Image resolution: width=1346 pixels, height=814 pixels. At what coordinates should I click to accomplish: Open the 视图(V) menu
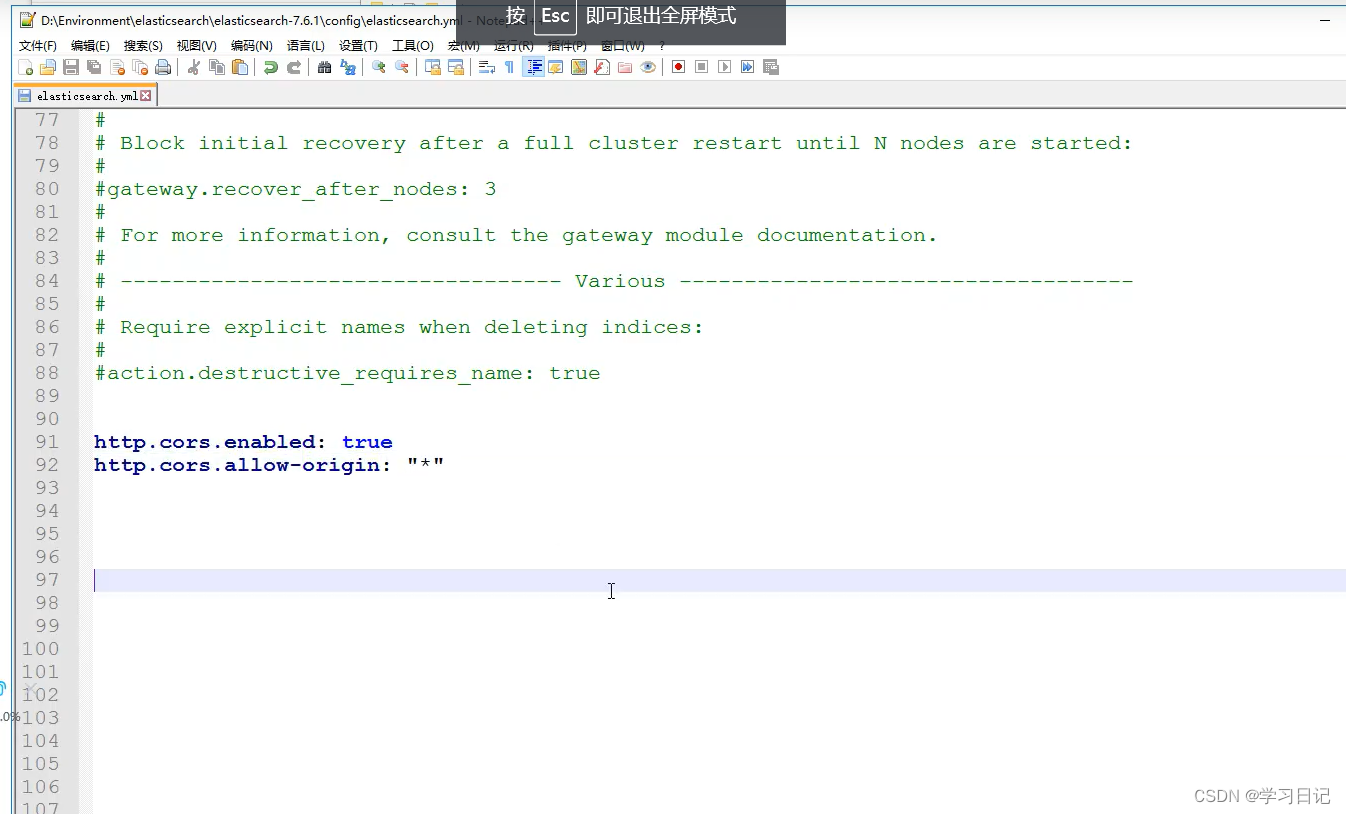click(x=196, y=46)
